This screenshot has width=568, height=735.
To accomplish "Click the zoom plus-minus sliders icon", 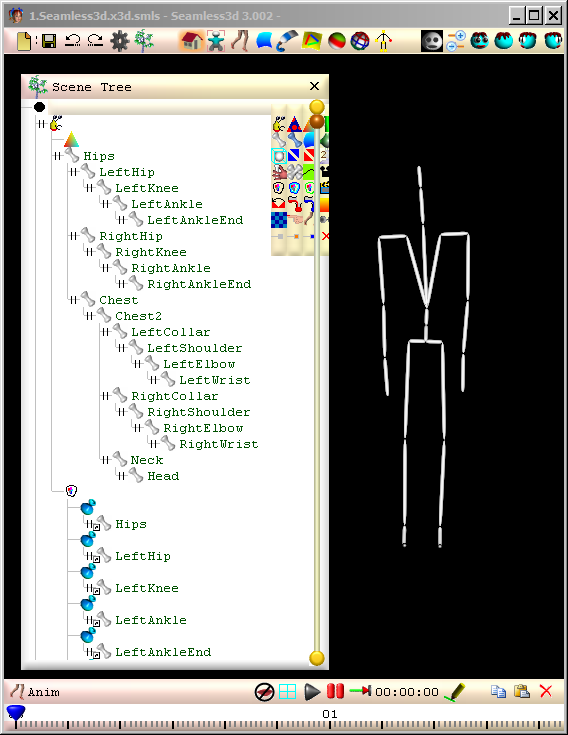I will pos(456,41).
